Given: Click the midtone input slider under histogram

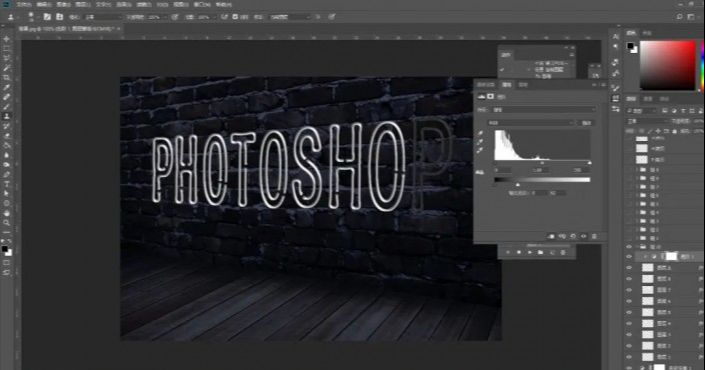Looking at the screenshot, I should pyautogui.click(x=542, y=163).
